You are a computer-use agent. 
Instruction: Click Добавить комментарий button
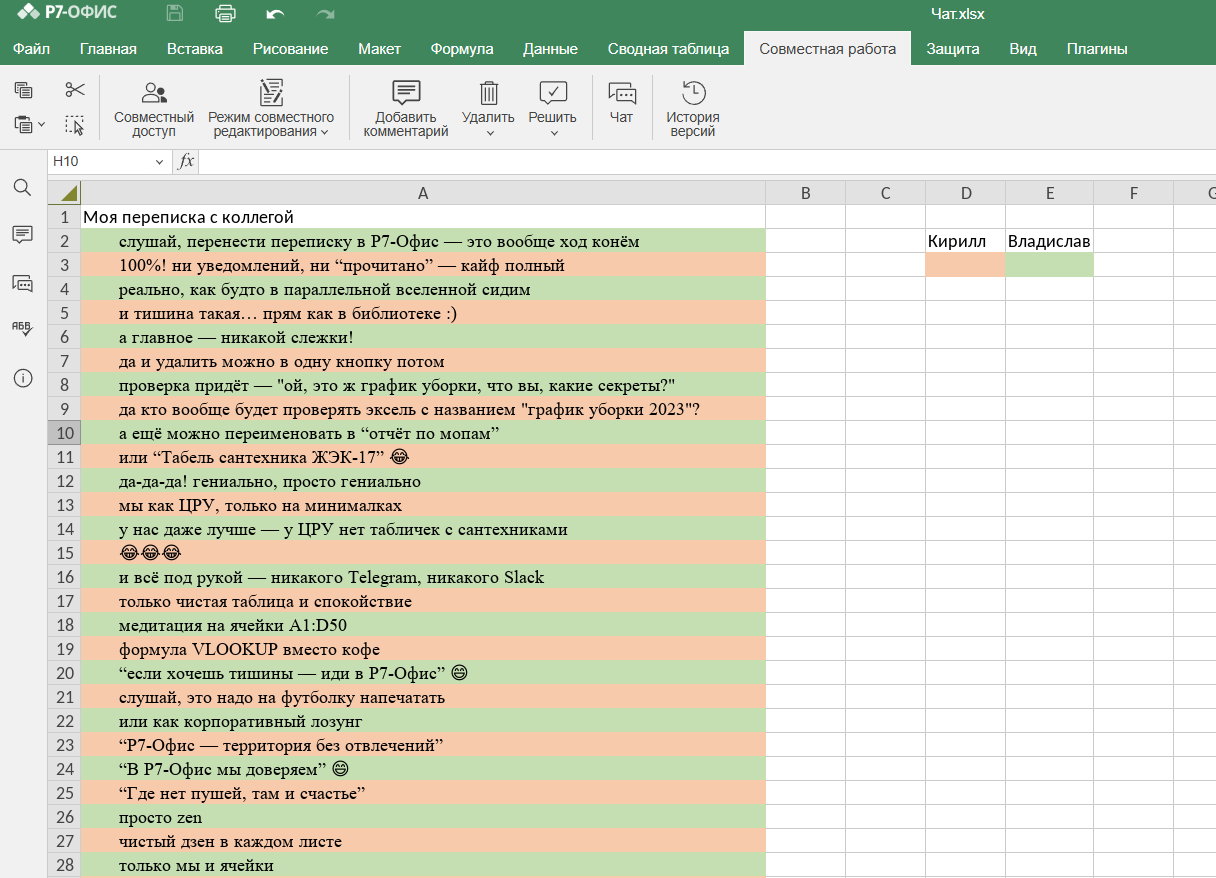pyautogui.click(x=405, y=109)
